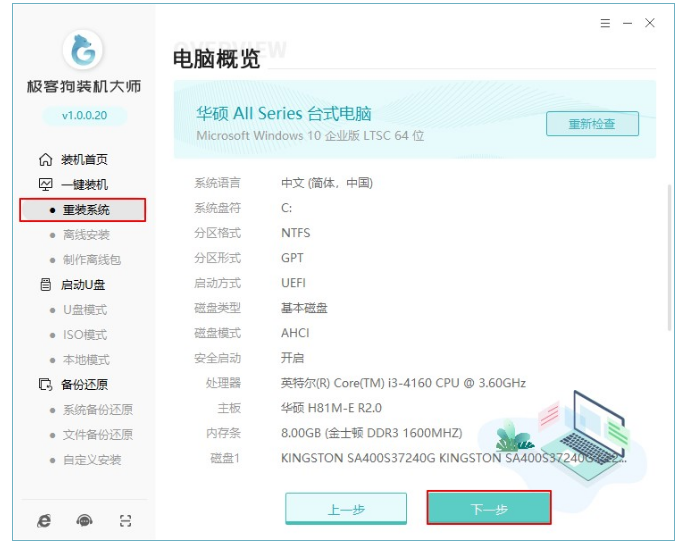The height and width of the screenshot is (547, 683).
Task: Expand the 备份还原 section
Action: coord(83,385)
